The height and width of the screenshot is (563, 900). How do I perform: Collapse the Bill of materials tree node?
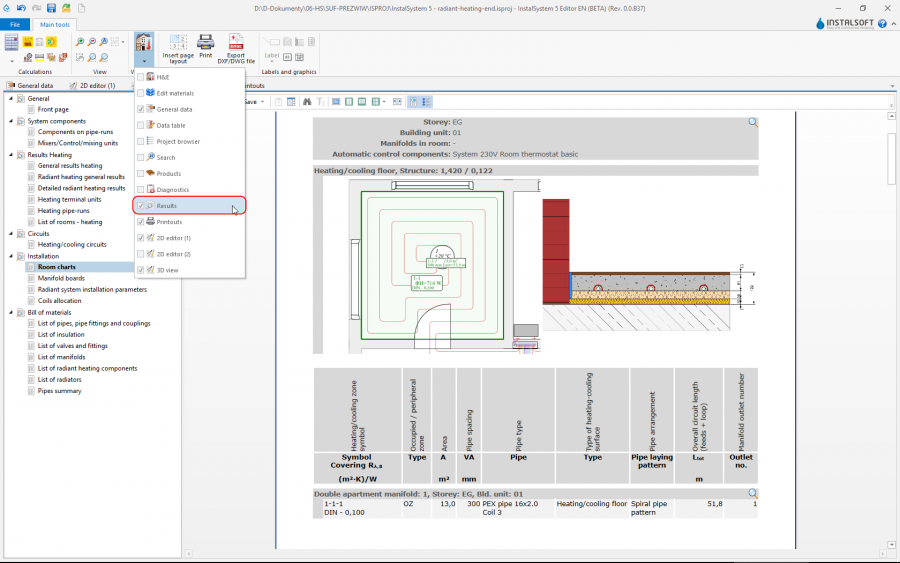click(x=10, y=312)
